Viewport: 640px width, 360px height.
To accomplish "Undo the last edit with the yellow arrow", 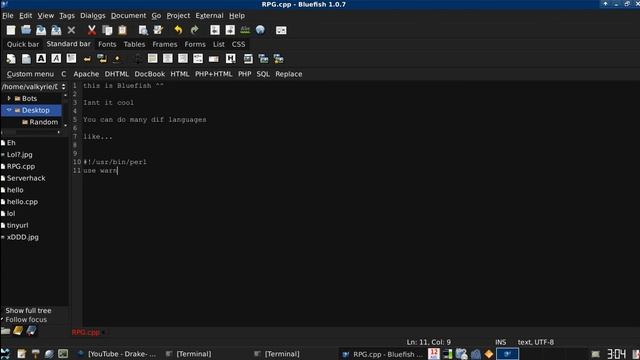I will click(x=178, y=30).
